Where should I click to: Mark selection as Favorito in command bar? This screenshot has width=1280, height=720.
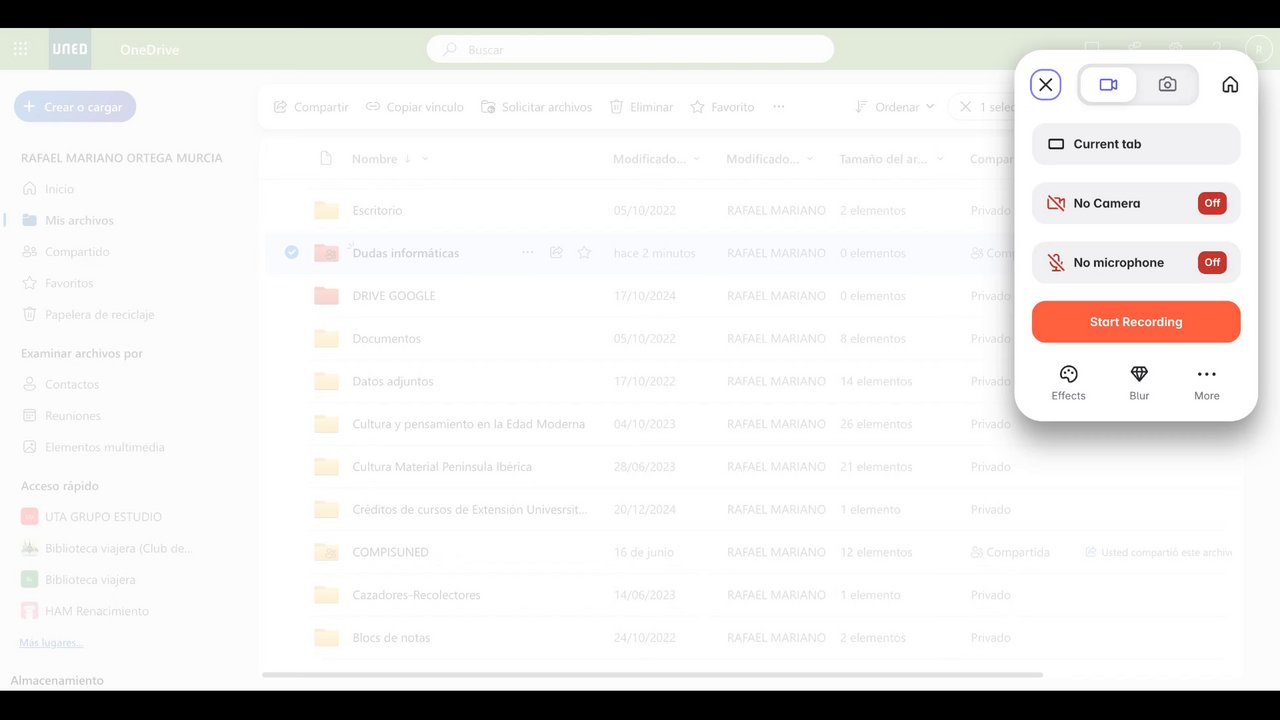coord(722,107)
